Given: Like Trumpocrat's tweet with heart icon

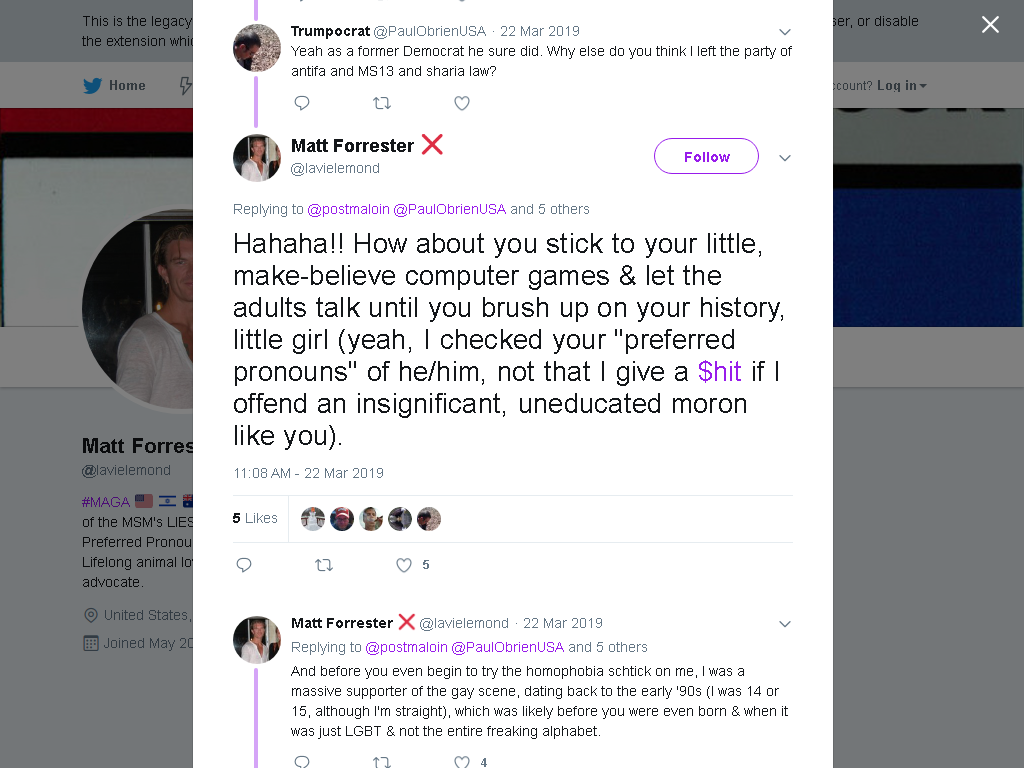Looking at the screenshot, I should (462, 103).
